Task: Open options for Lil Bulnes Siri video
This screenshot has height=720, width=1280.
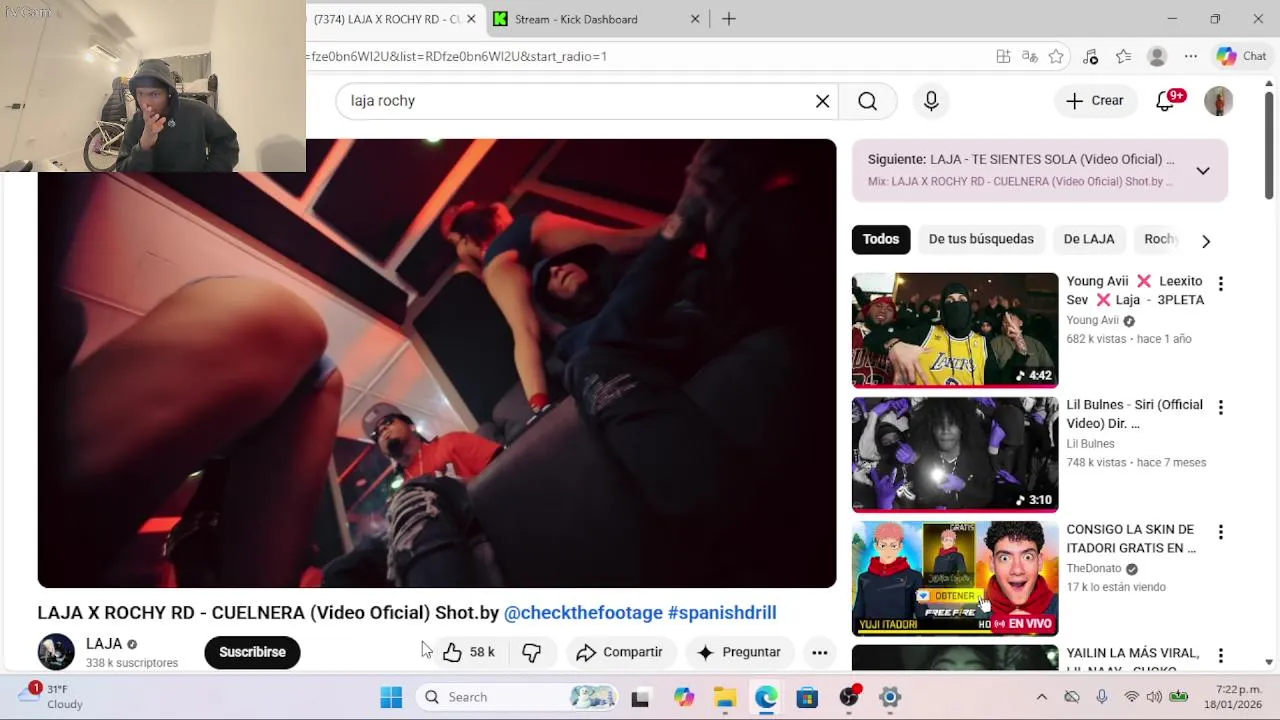Action: 1220,408
